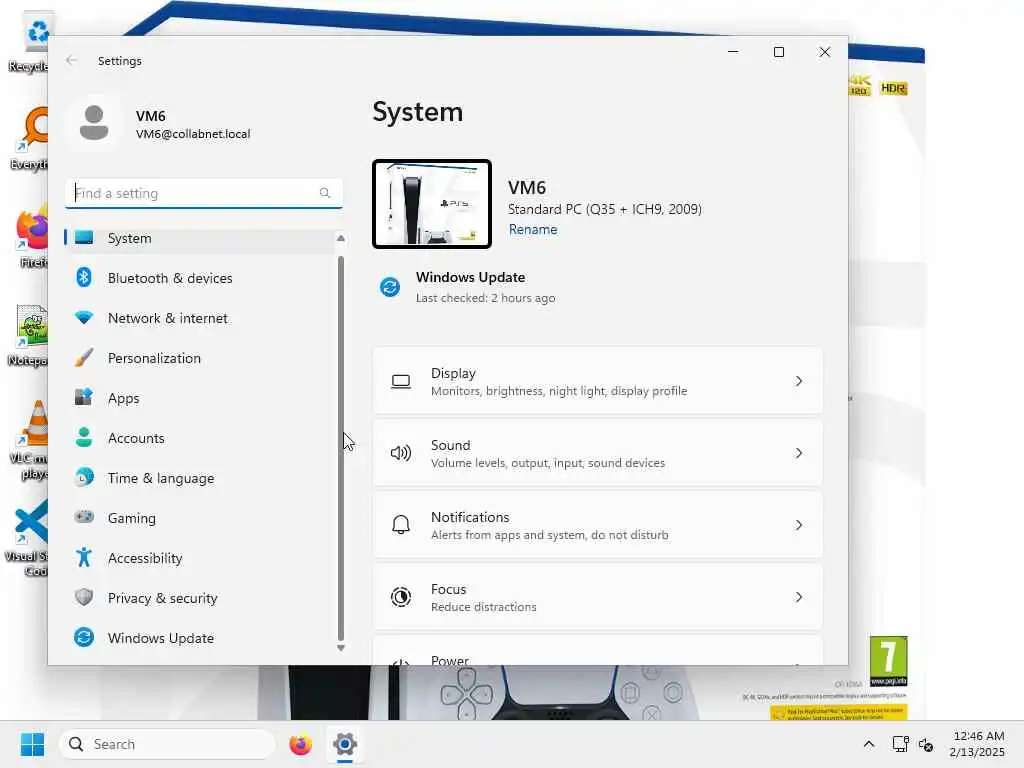The image size is (1024, 768).
Task: Click the Focus icon
Action: coord(401,597)
